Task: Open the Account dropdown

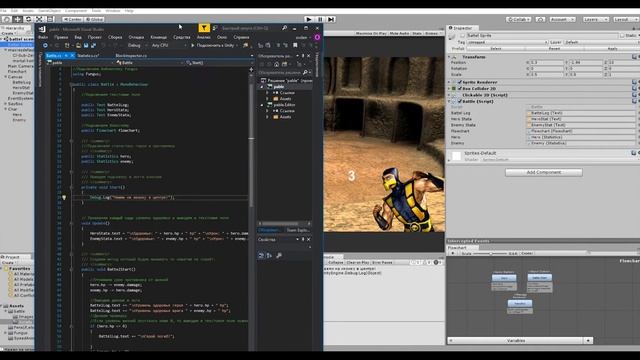Action: (x=562, y=19)
